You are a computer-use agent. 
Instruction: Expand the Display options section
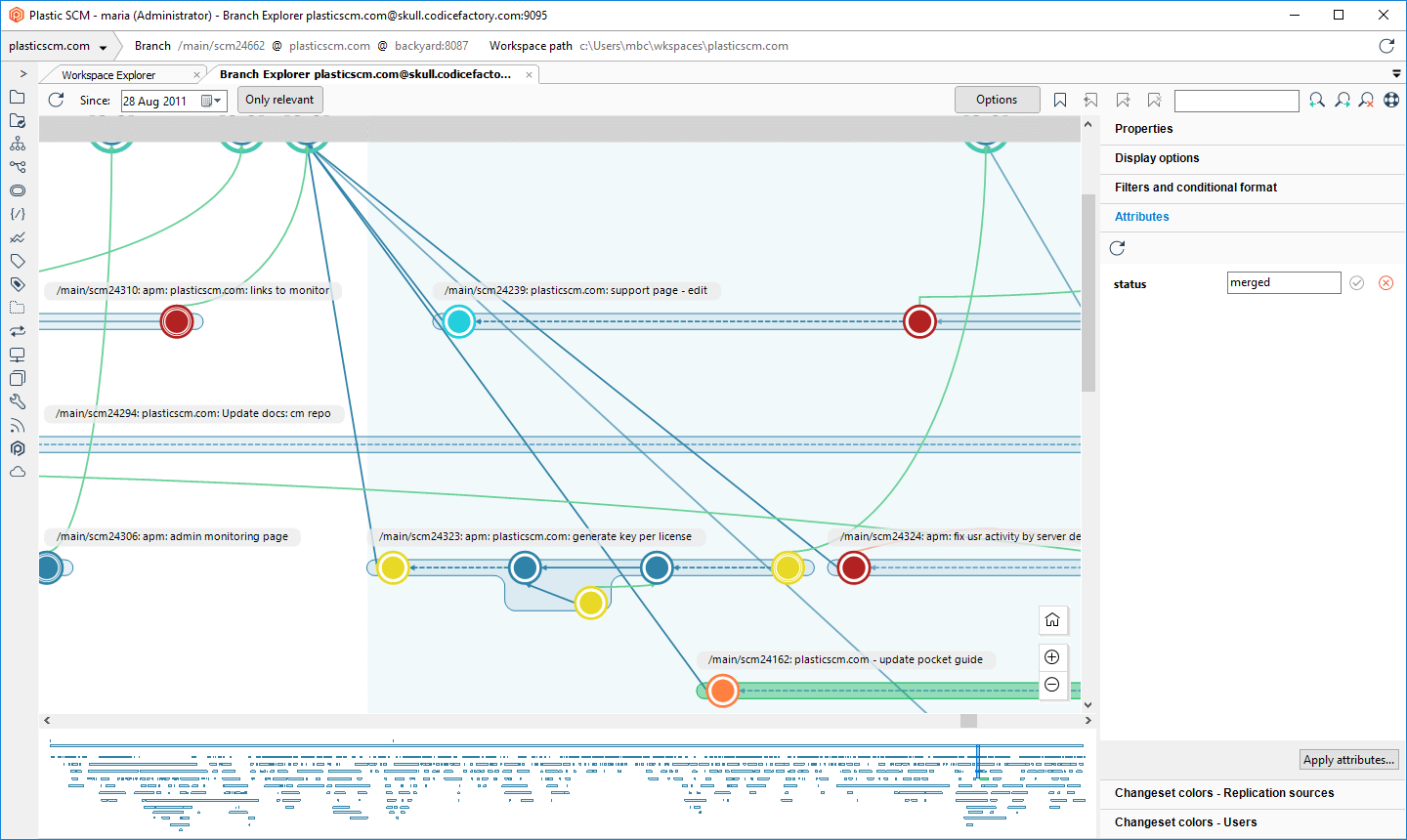coord(1253,158)
